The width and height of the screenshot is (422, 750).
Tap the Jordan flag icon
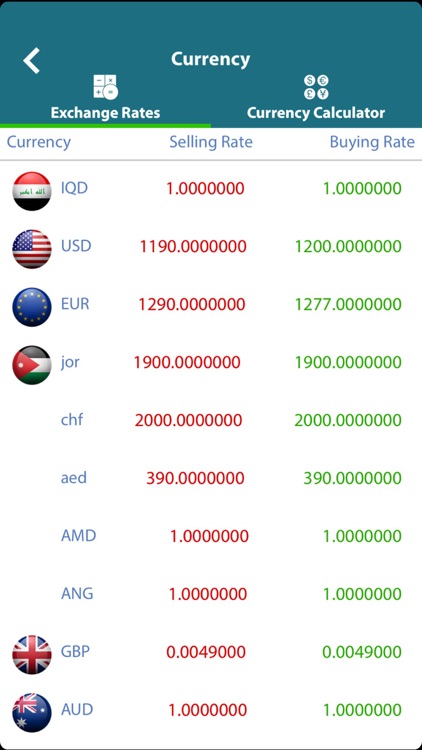click(32, 365)
